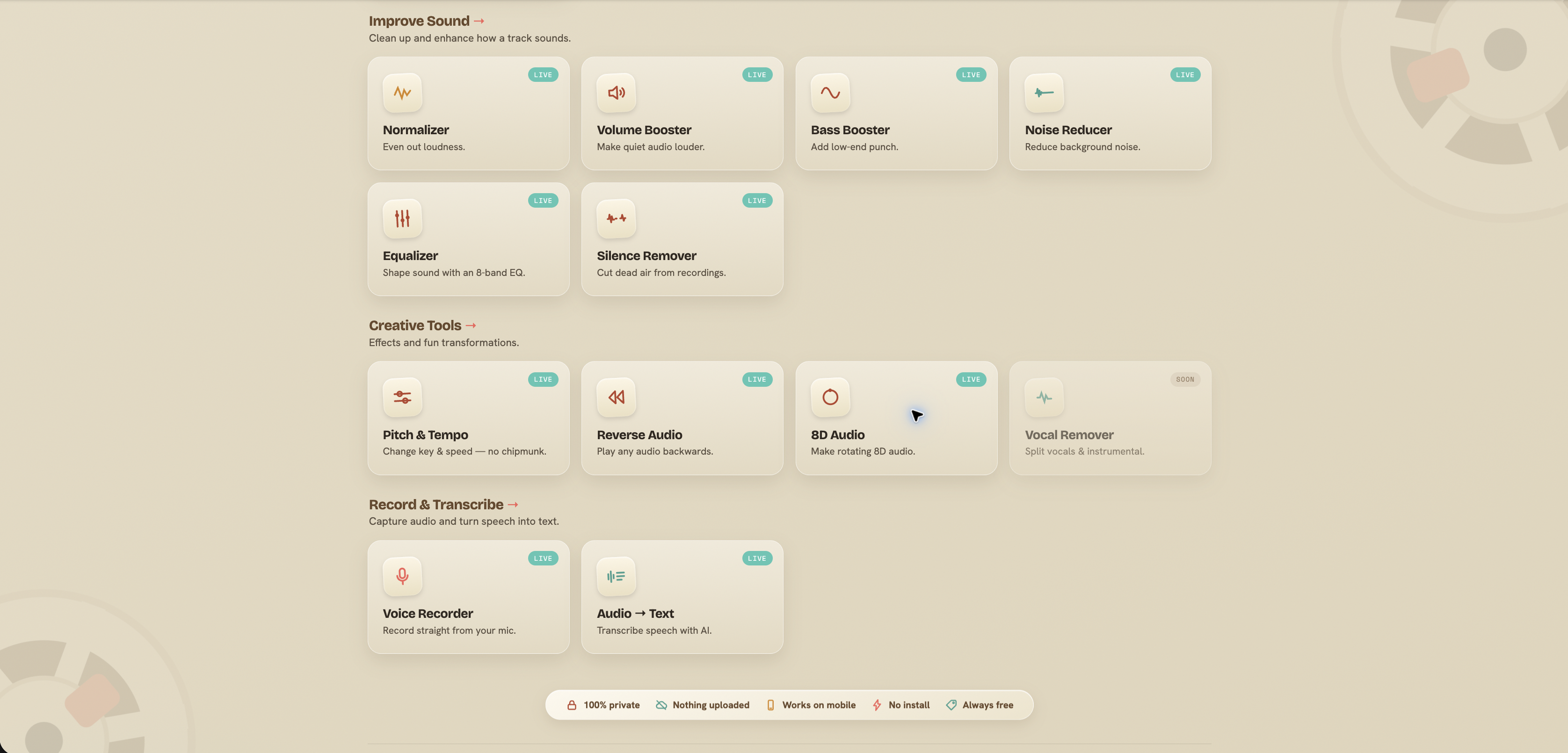Click the text "Make quiet audio louder."

coord(650,147)
